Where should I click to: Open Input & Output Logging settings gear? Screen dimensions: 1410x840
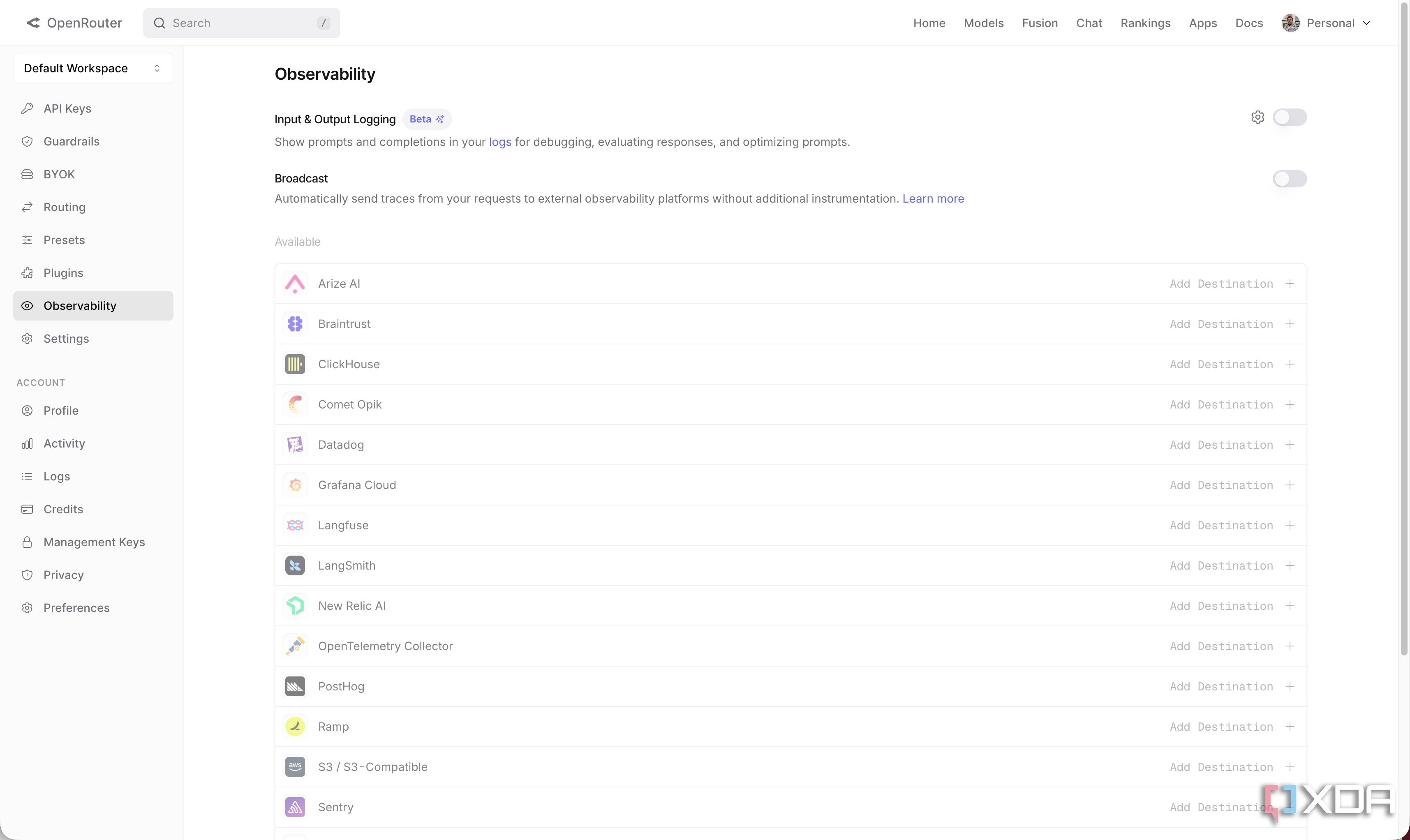point(1257,117)
